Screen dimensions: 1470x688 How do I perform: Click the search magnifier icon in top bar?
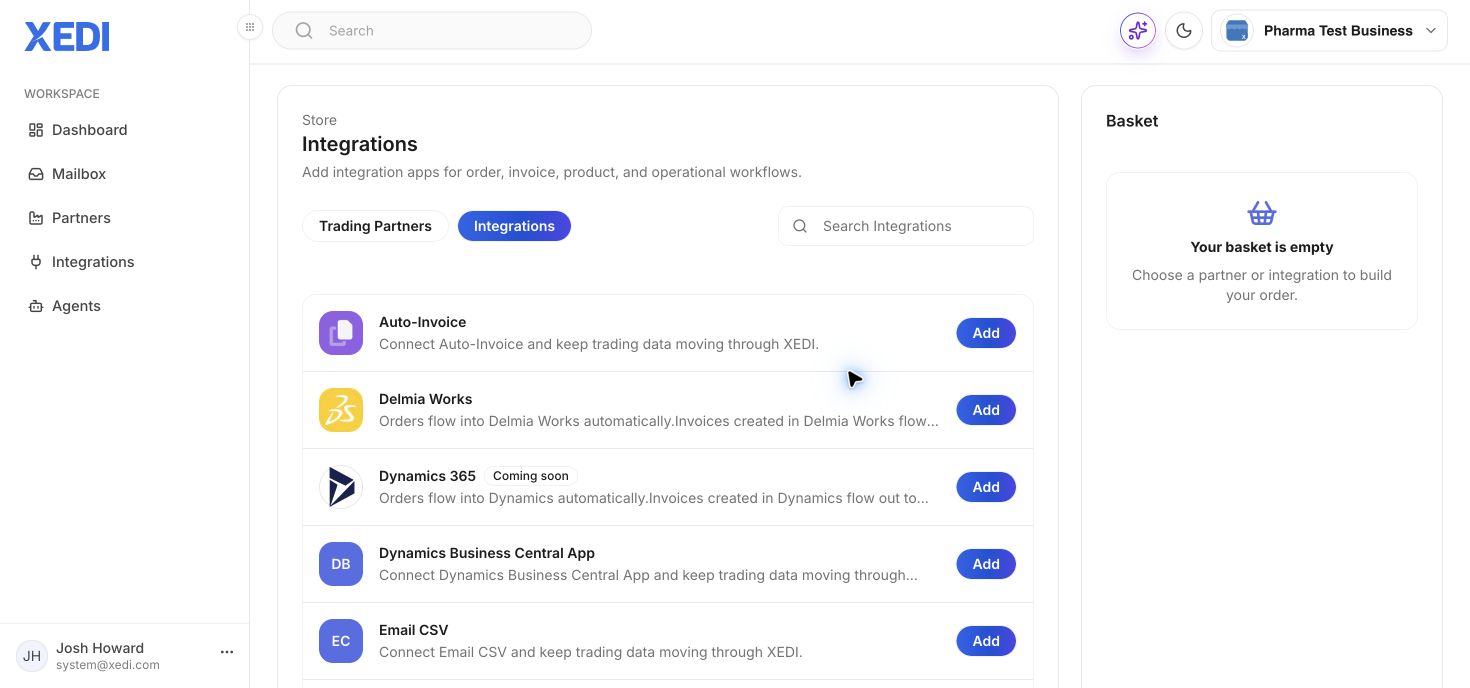coord(304,31)
